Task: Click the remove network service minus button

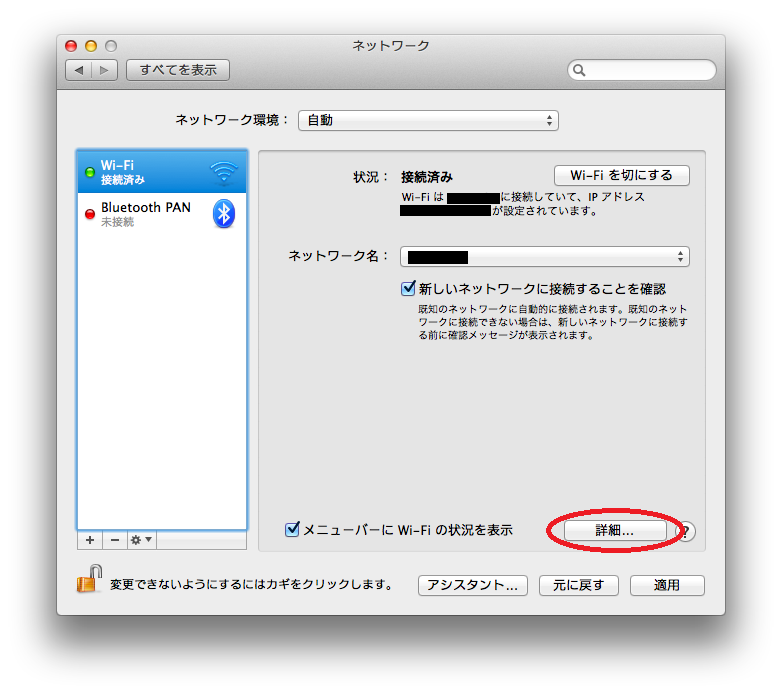Action: pyautogui.click(x=115, y=540)
